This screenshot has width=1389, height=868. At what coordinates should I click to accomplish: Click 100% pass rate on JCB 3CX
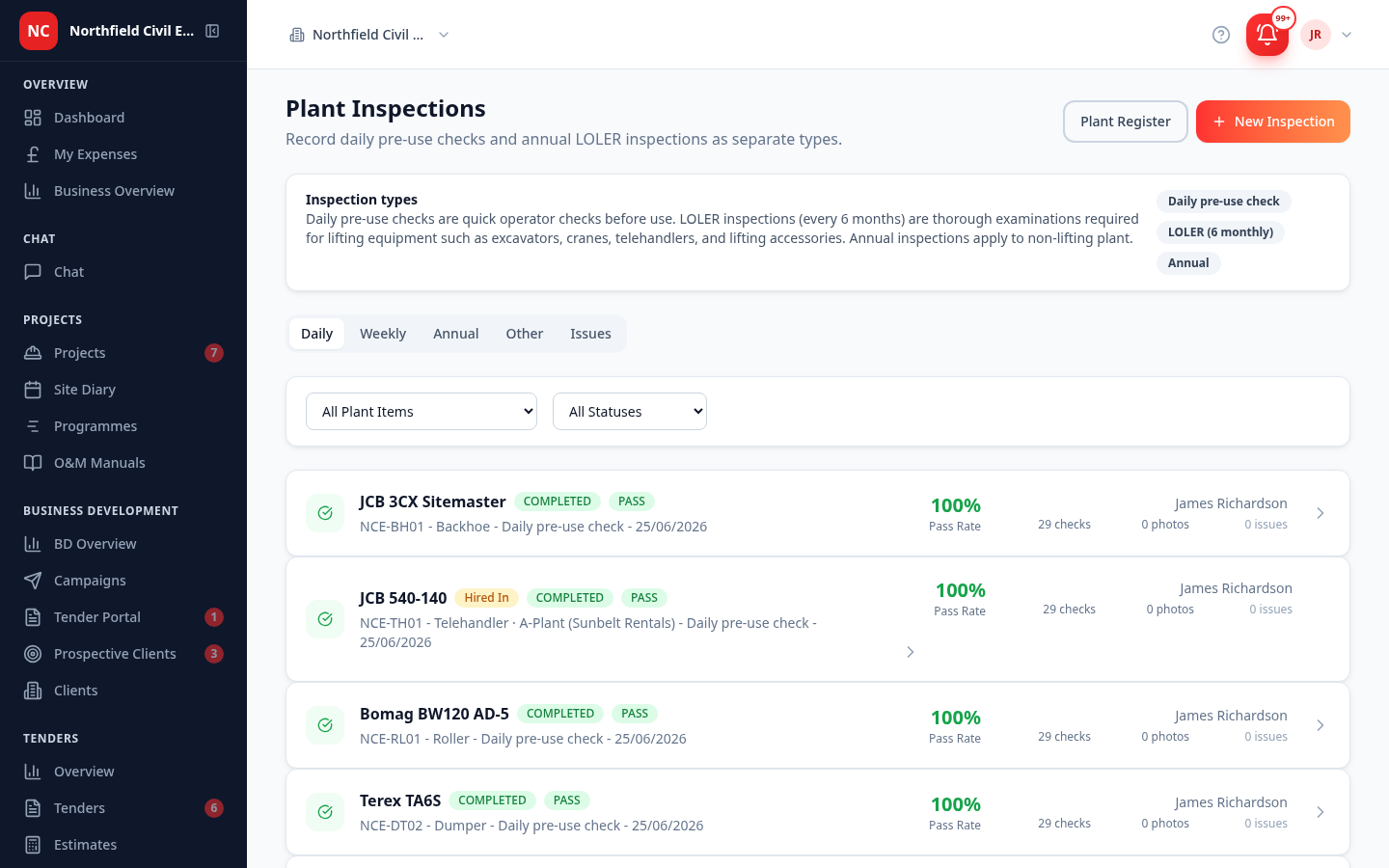tap(955, 505)
